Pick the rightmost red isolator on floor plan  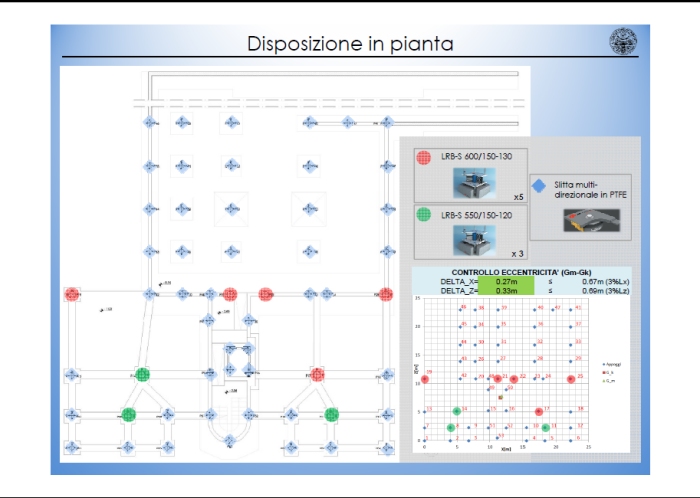(386, 295)
